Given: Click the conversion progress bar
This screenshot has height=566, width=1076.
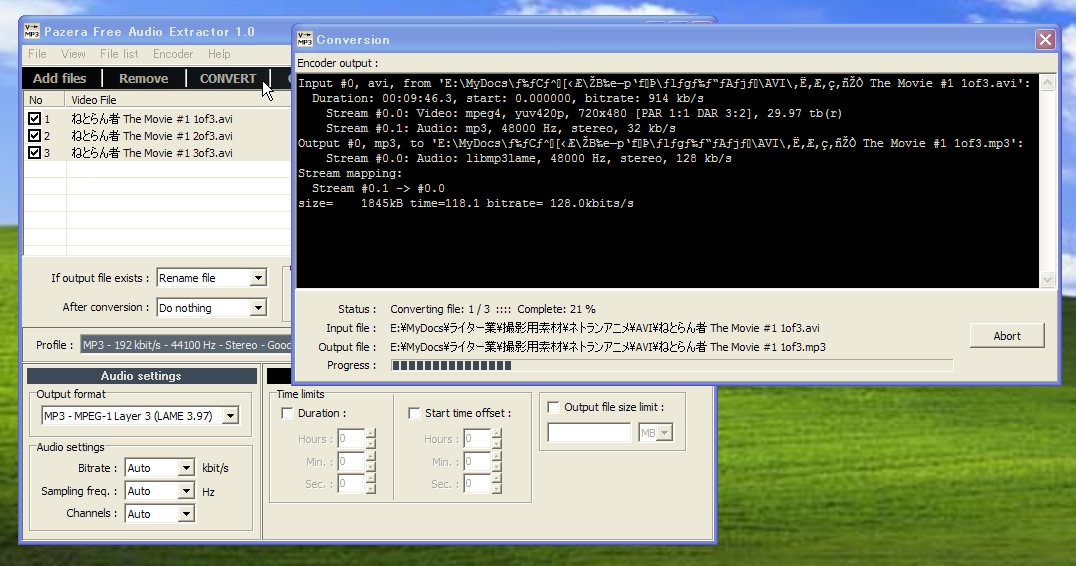Looking at the screenshot, I should (672, 366).
